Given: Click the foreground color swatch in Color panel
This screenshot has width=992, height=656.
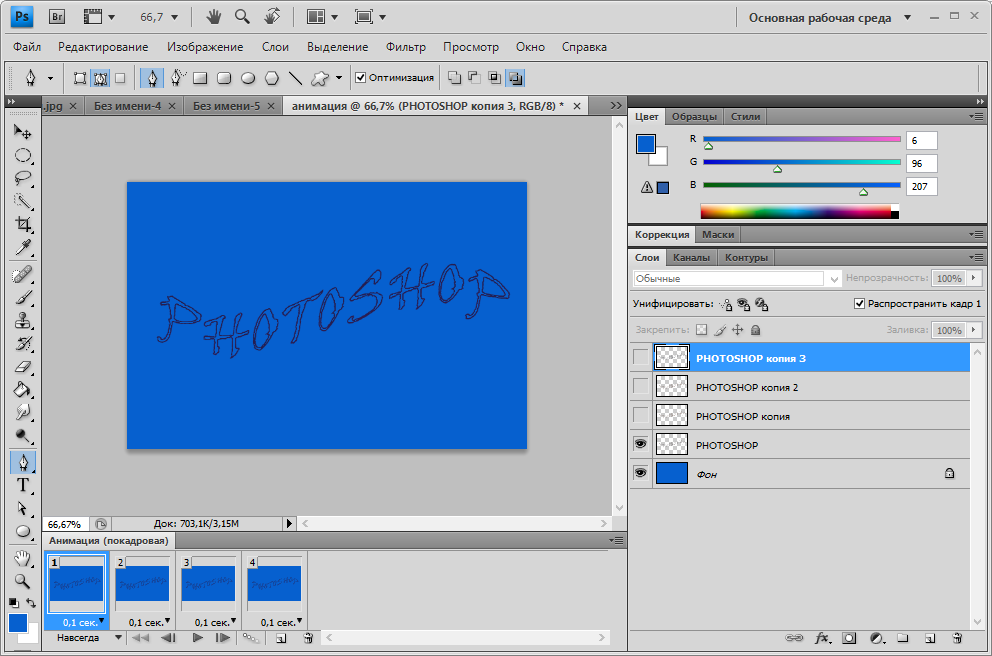Looking at the screenshot, I should [646, 144].
